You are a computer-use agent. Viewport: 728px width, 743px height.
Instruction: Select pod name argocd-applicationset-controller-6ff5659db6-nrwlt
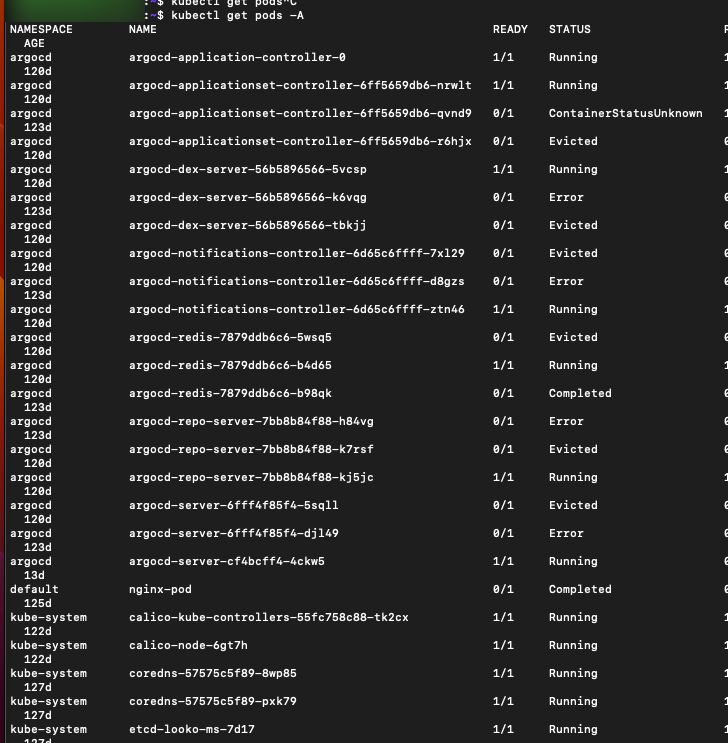tap(300, 85)
